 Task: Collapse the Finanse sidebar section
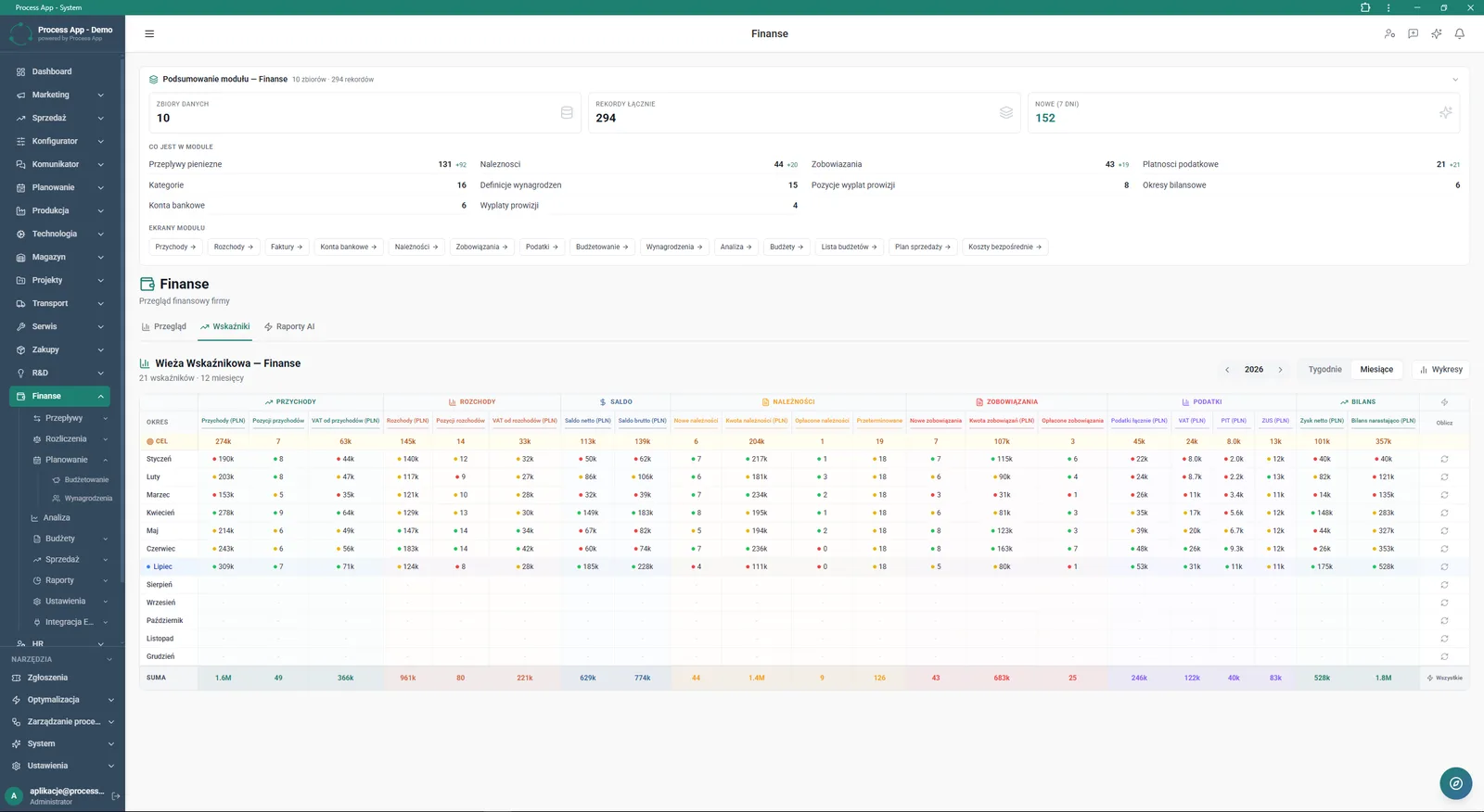point(60,396)
